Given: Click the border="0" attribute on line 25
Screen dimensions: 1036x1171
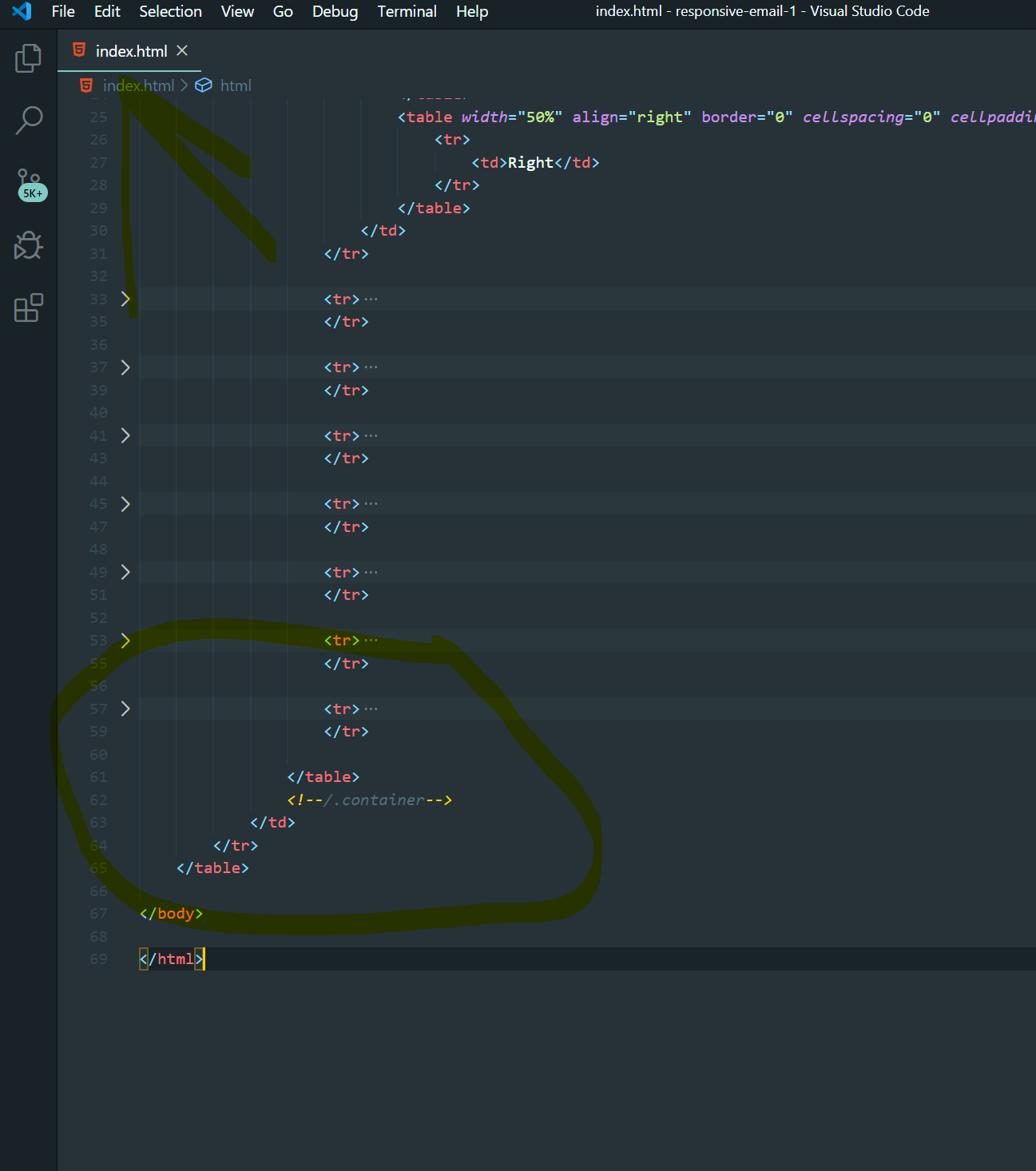Looking at the screenshot, I should (x=747, y=117).
